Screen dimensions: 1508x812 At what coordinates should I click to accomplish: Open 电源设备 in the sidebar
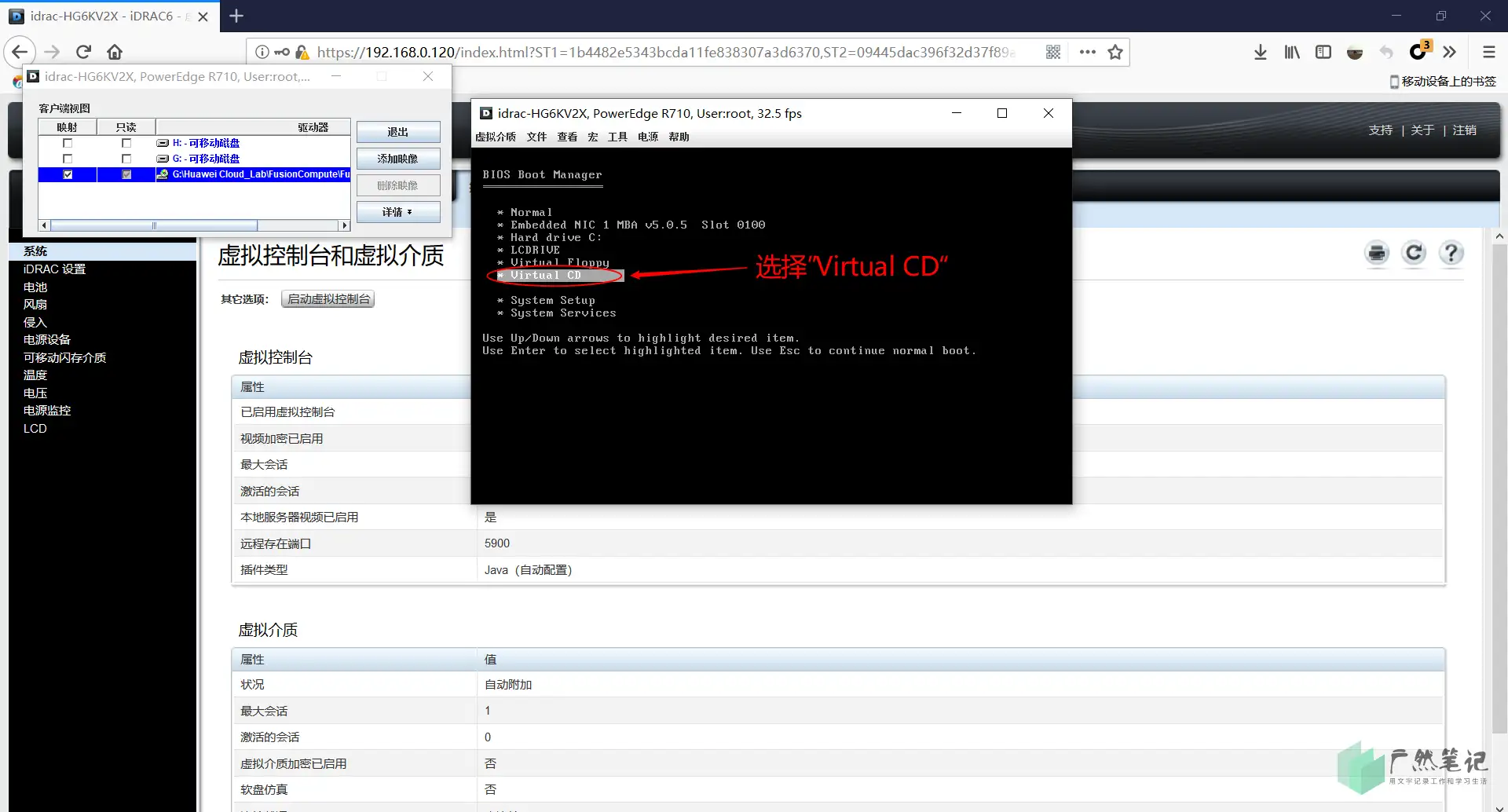(x=47, y=339)
